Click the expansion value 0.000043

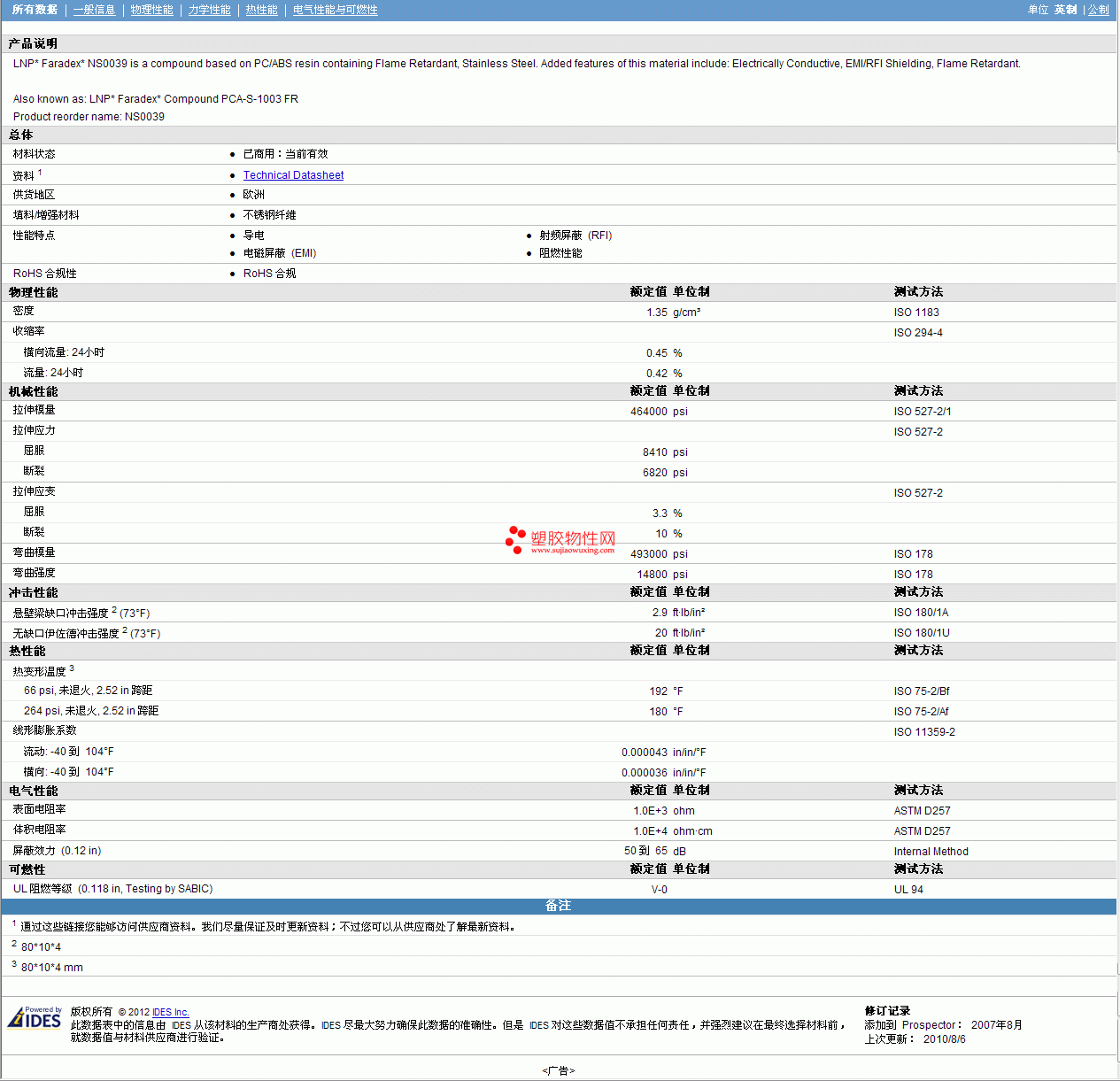pos(645,753)
